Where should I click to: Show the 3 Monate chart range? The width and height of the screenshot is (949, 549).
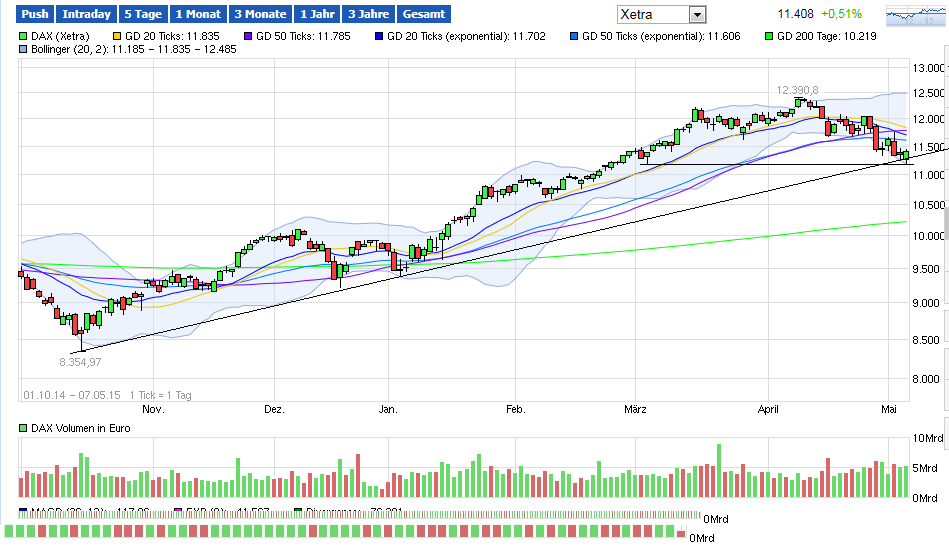pos(259,15)
